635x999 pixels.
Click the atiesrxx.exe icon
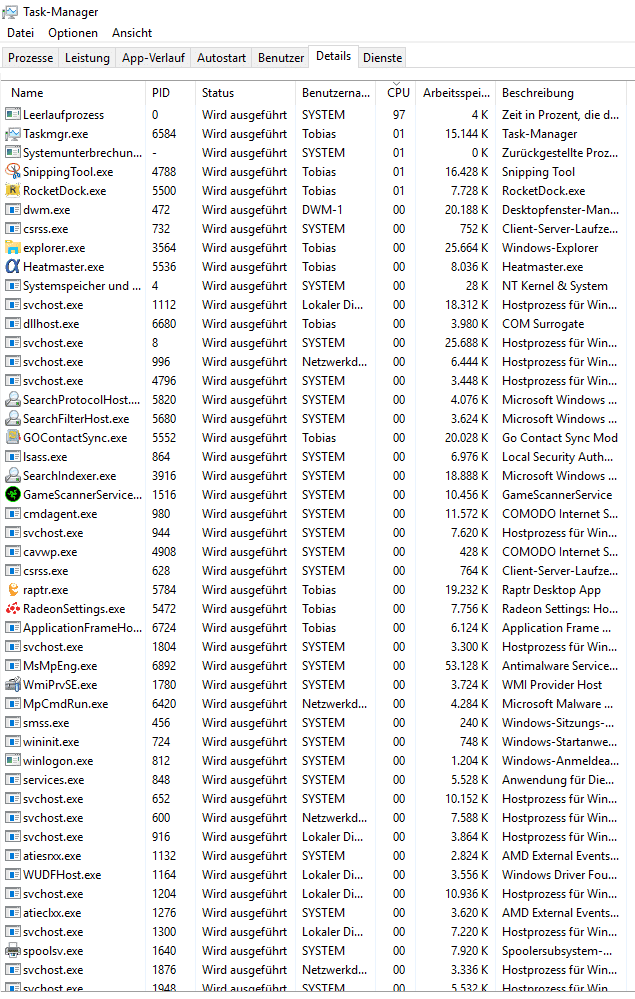(13, 856)
